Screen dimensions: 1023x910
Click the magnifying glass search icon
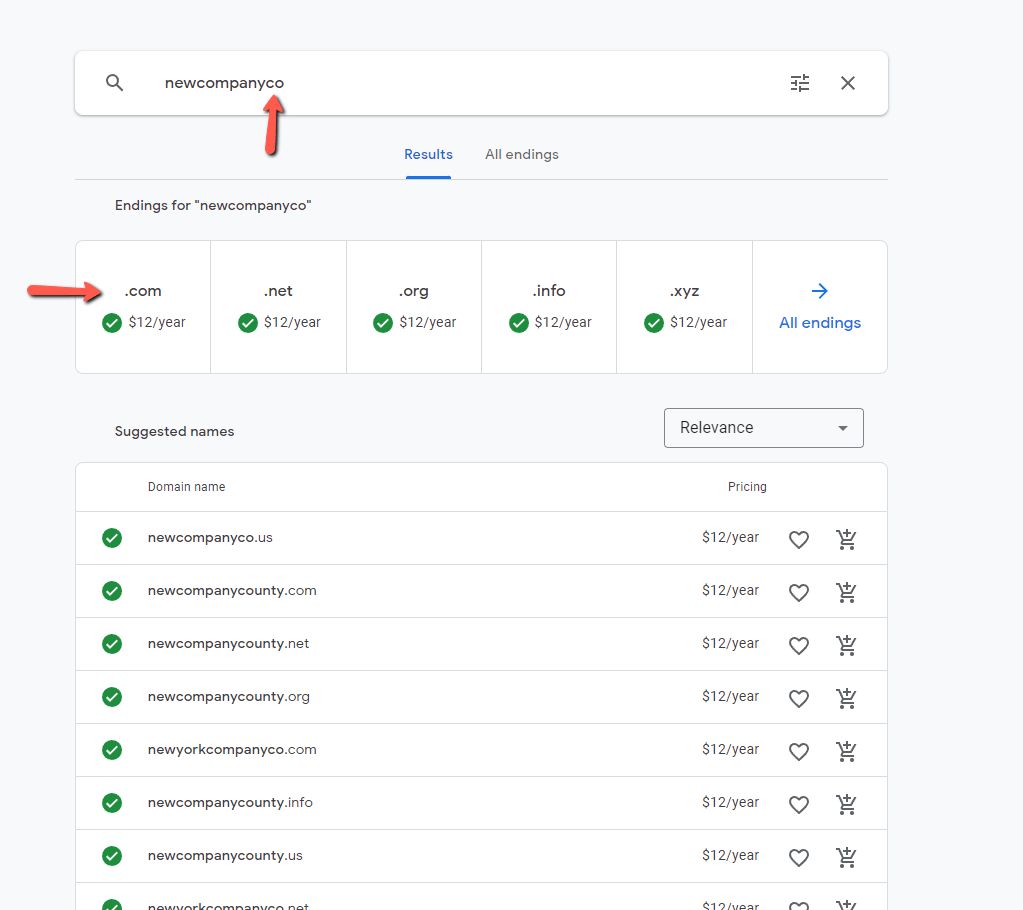[114, 83]
